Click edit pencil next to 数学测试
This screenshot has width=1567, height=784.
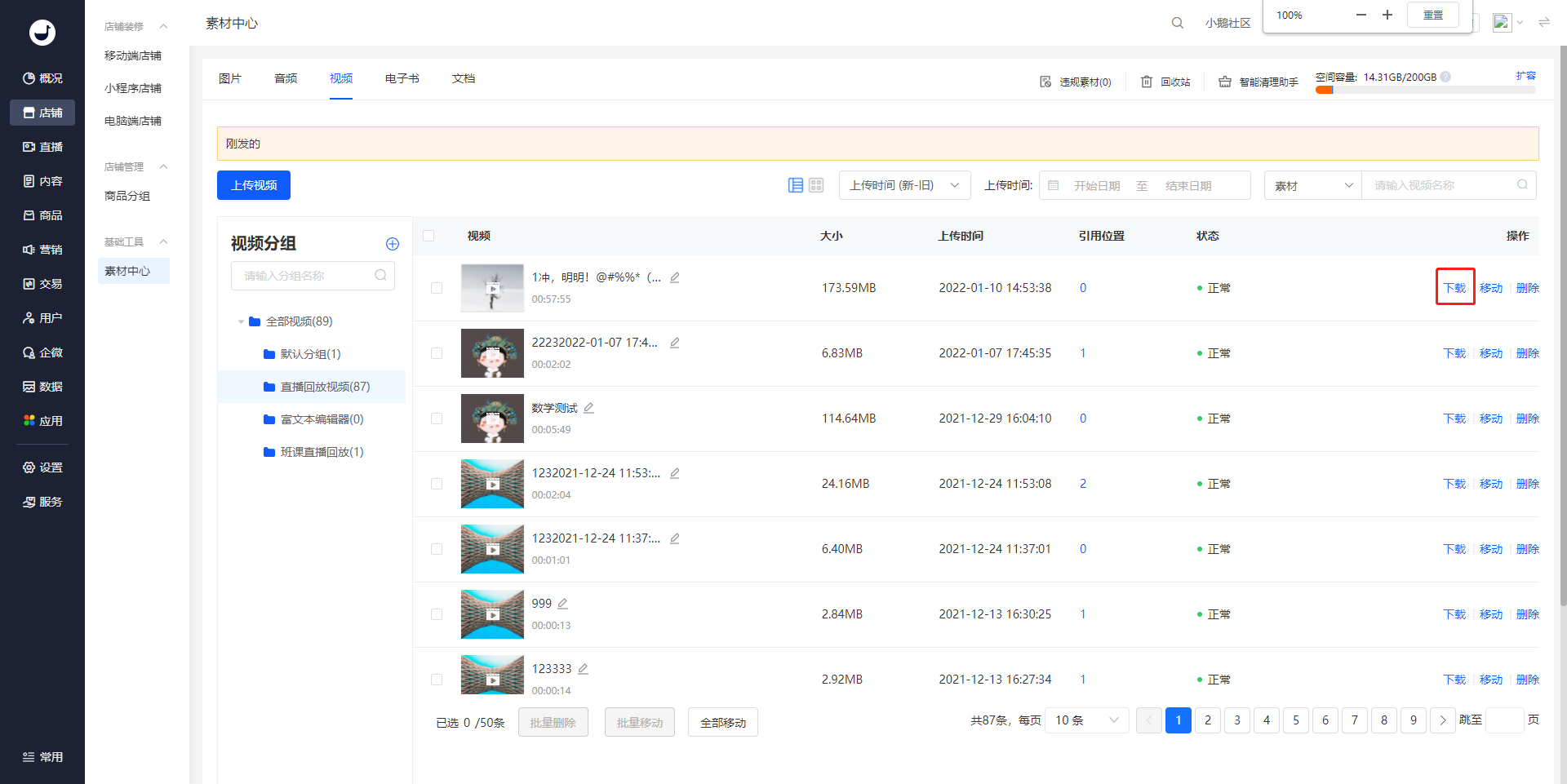pos(588,408)
